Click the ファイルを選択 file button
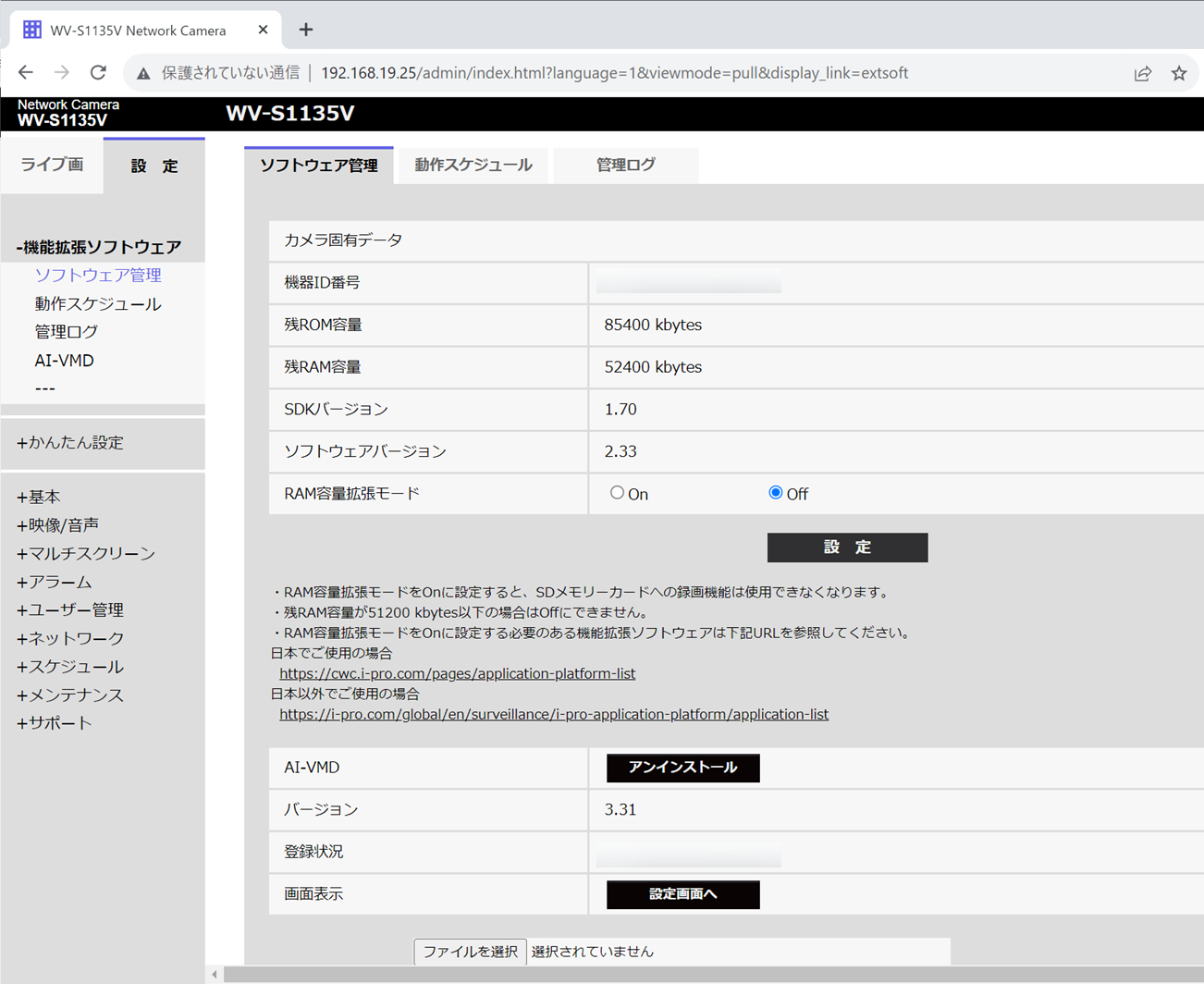Viewport: 1204px width, 984px height. click(x=470, y=952)
